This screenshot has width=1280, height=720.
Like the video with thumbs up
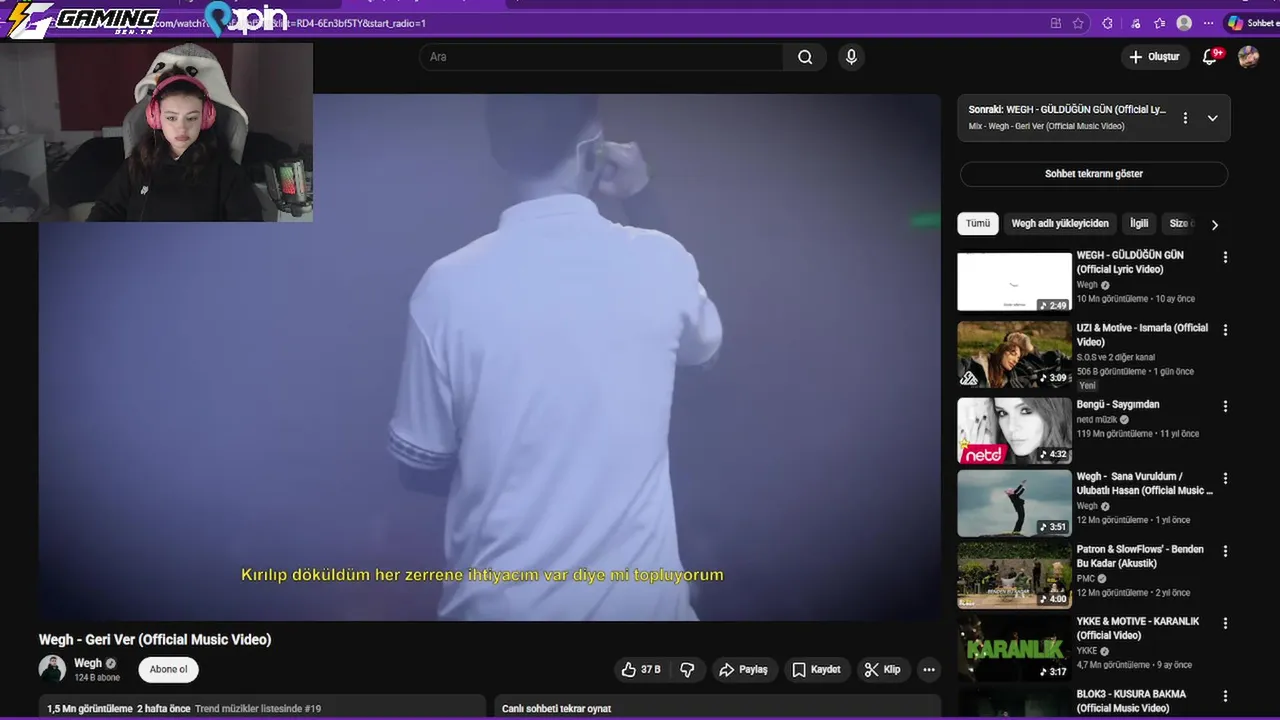(x=629, y=670)
